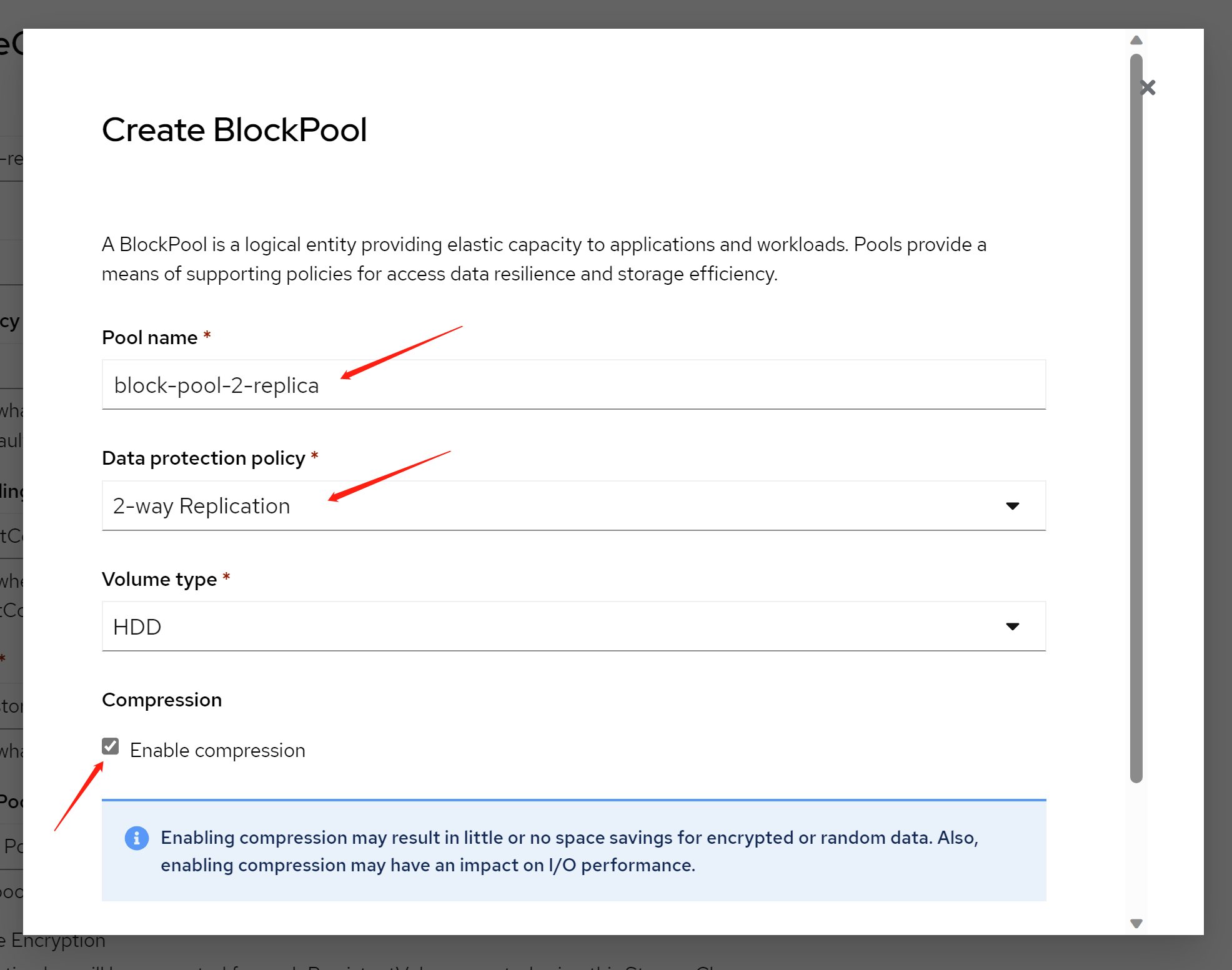The height and width of the screenshot is (970, 1232).
Task: Click the BlockPool description paragraph
Action: 544,259
